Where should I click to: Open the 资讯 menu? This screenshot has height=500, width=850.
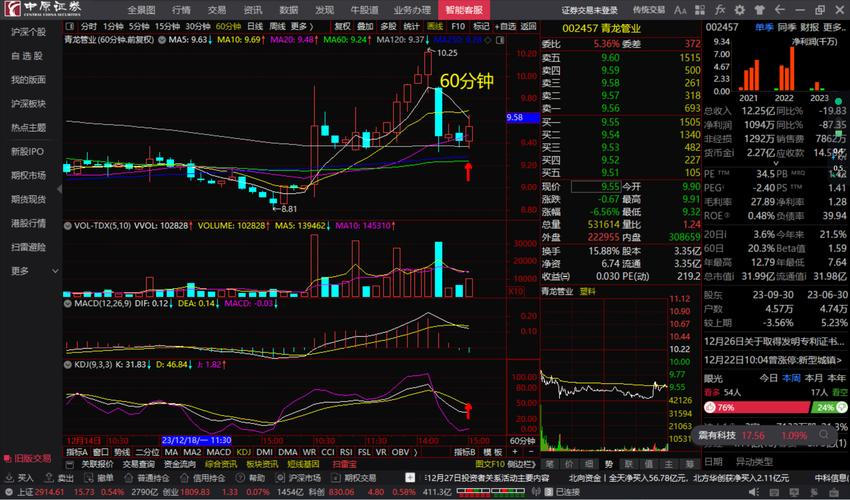coord(253,10)
